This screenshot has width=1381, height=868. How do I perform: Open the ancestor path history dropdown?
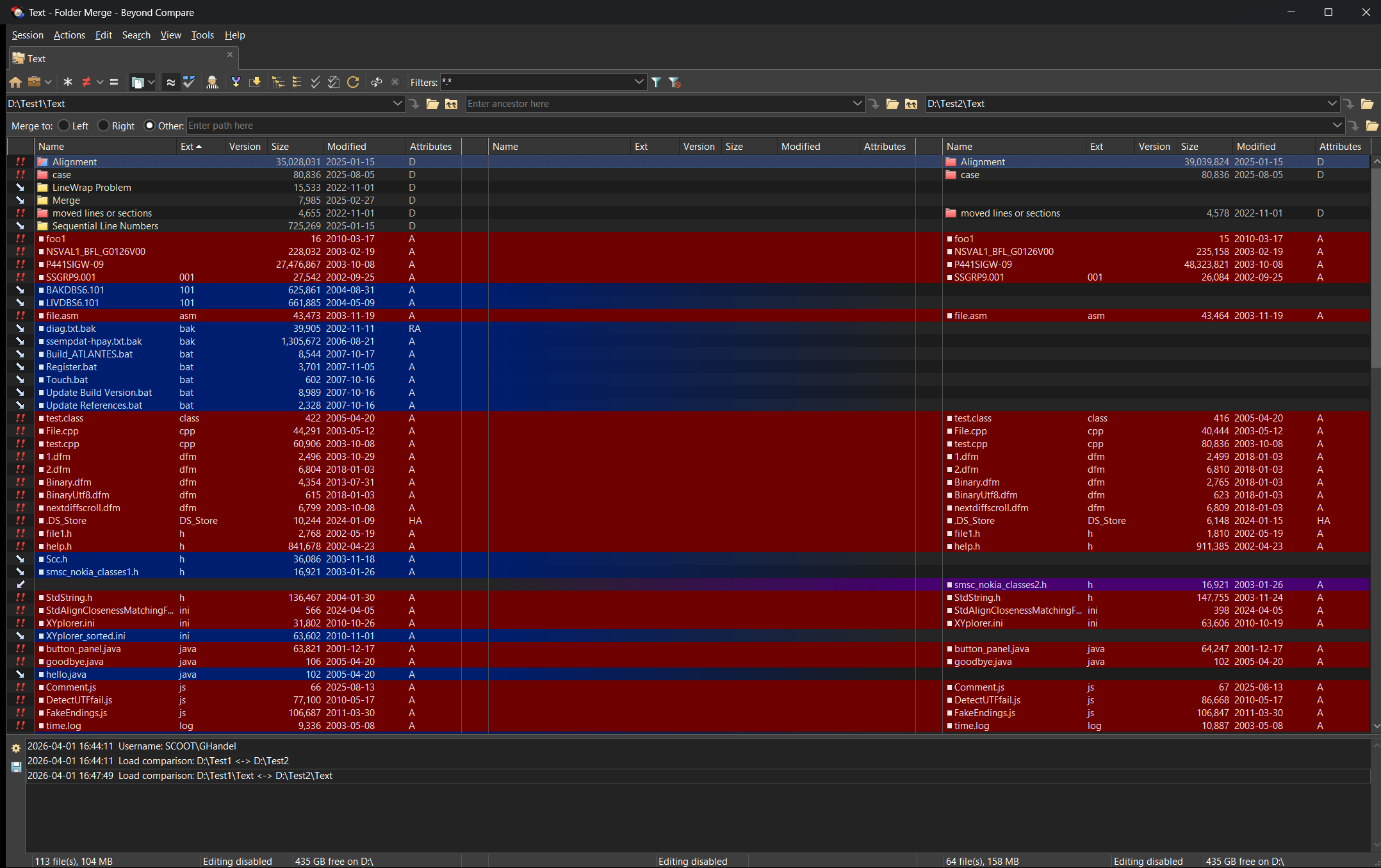pos(857,104)
